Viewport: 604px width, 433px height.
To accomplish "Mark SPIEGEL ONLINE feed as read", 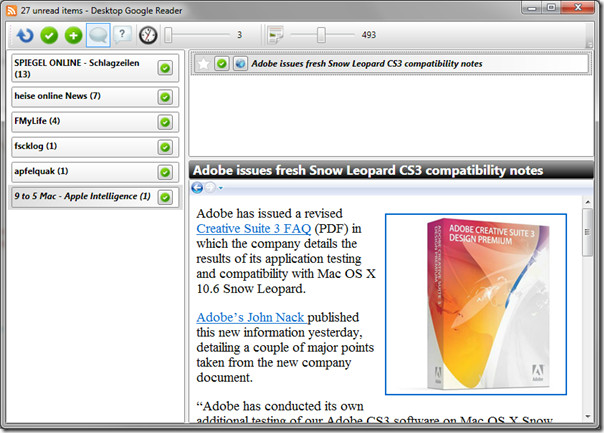I will tap(165, 68).
